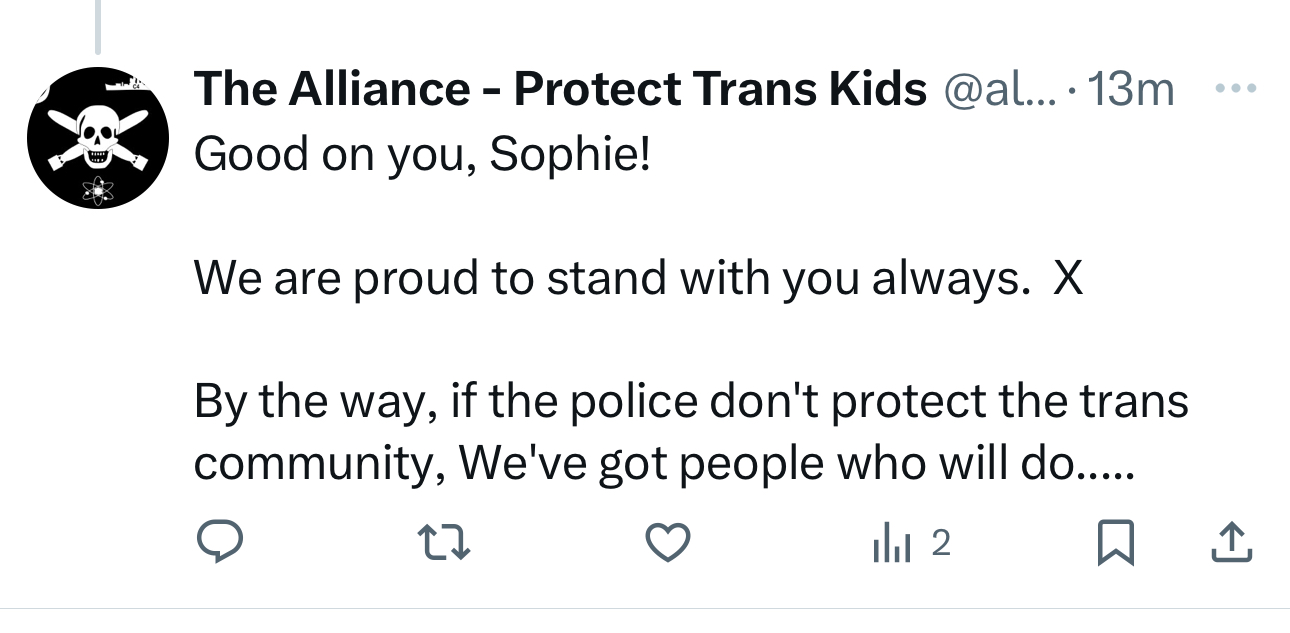The image size is (1290, 633).
Task: Click the skull and crossbones profile picture
Action: point(95,137)
